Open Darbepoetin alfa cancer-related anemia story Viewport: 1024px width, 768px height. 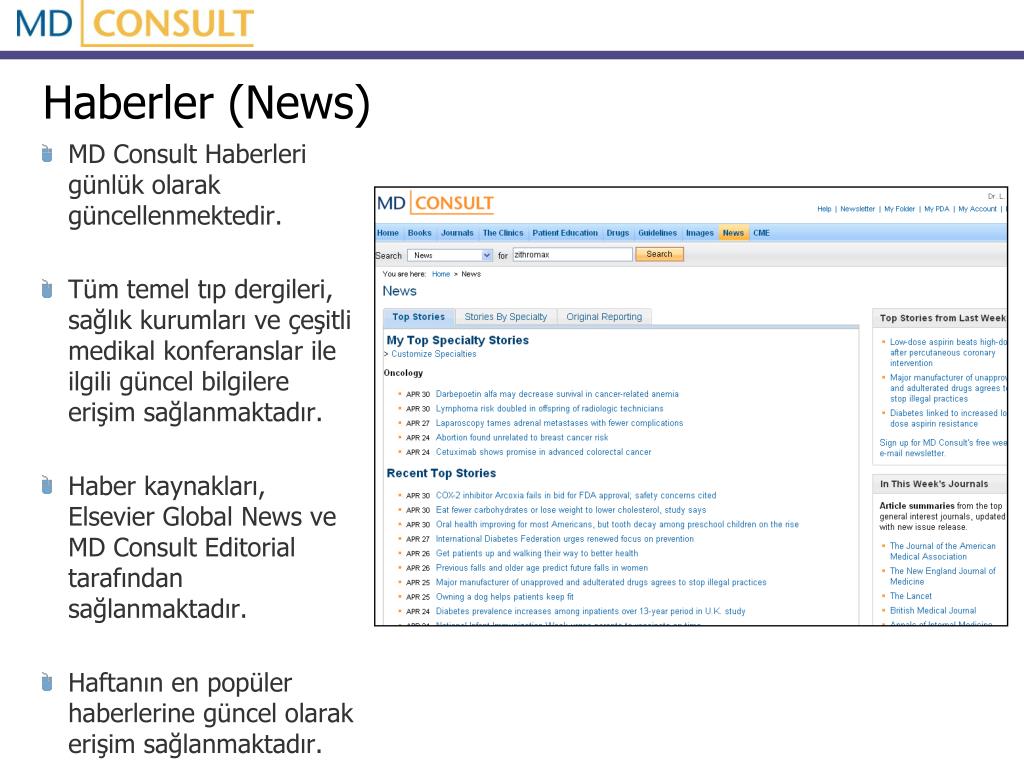557,394
